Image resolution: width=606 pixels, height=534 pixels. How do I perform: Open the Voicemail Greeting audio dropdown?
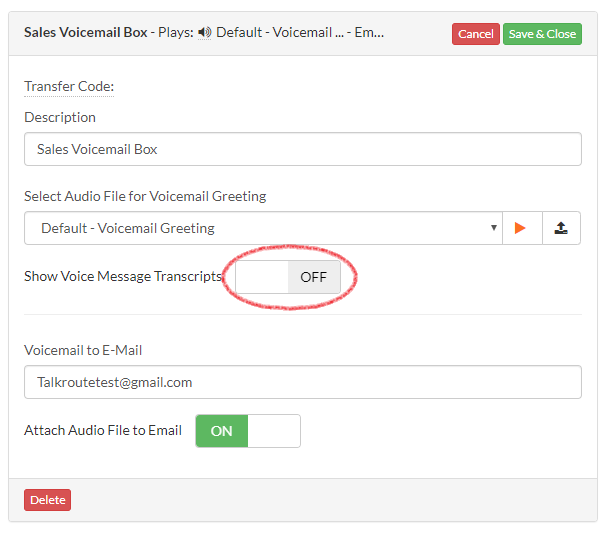pyautogui.click(x=263, y=228)
